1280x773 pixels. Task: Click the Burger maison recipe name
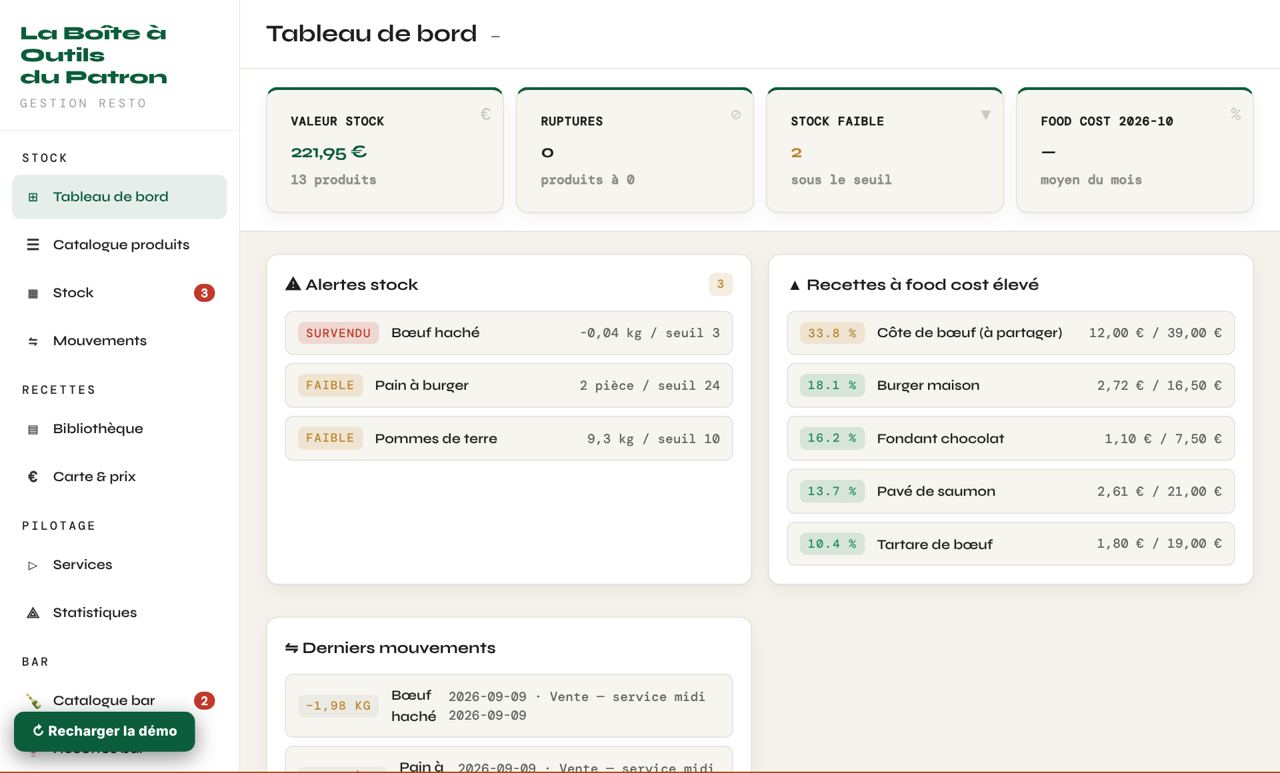coord(928,385)
